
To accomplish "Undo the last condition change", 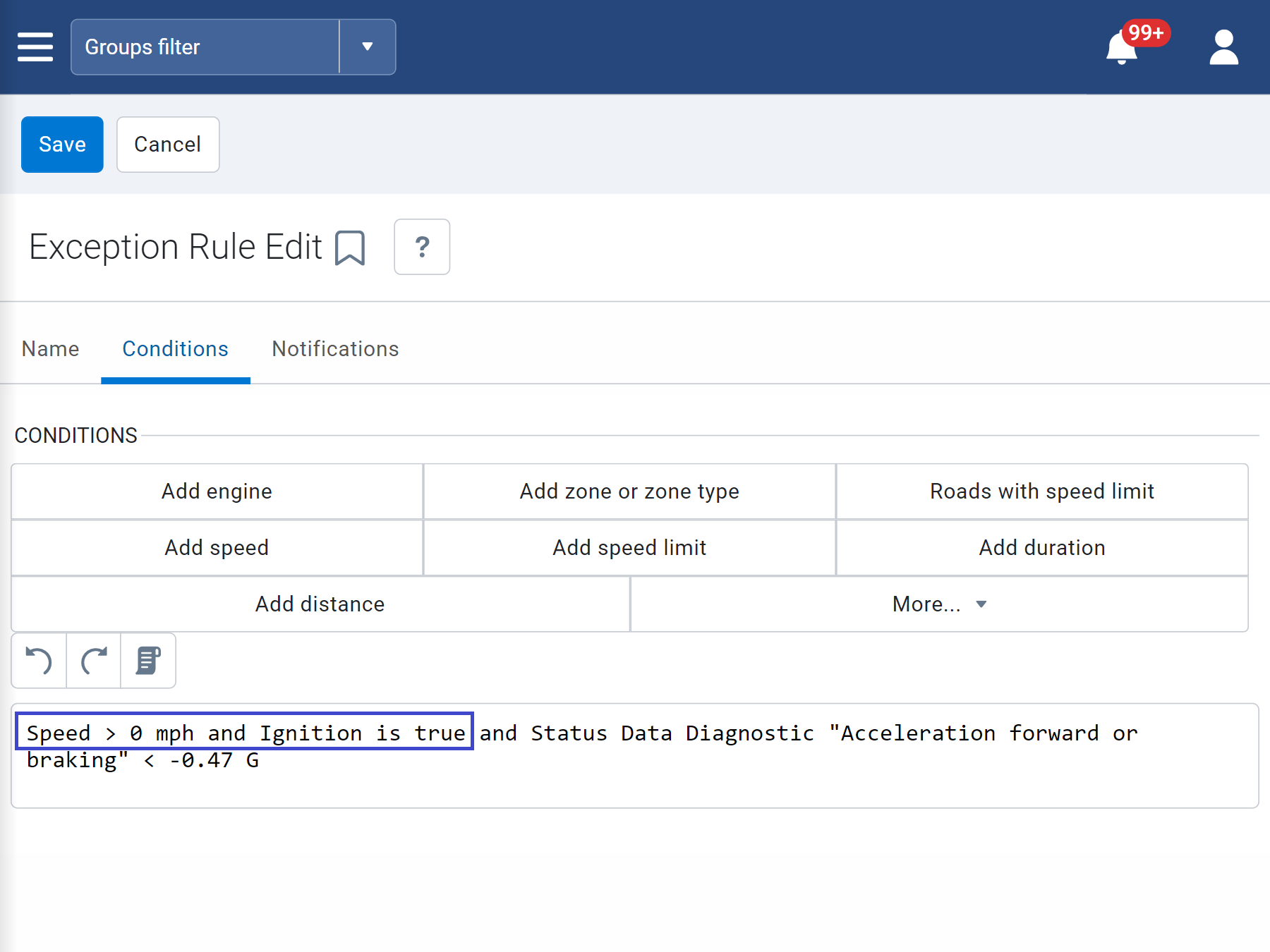I will click(x=38, y=661).
